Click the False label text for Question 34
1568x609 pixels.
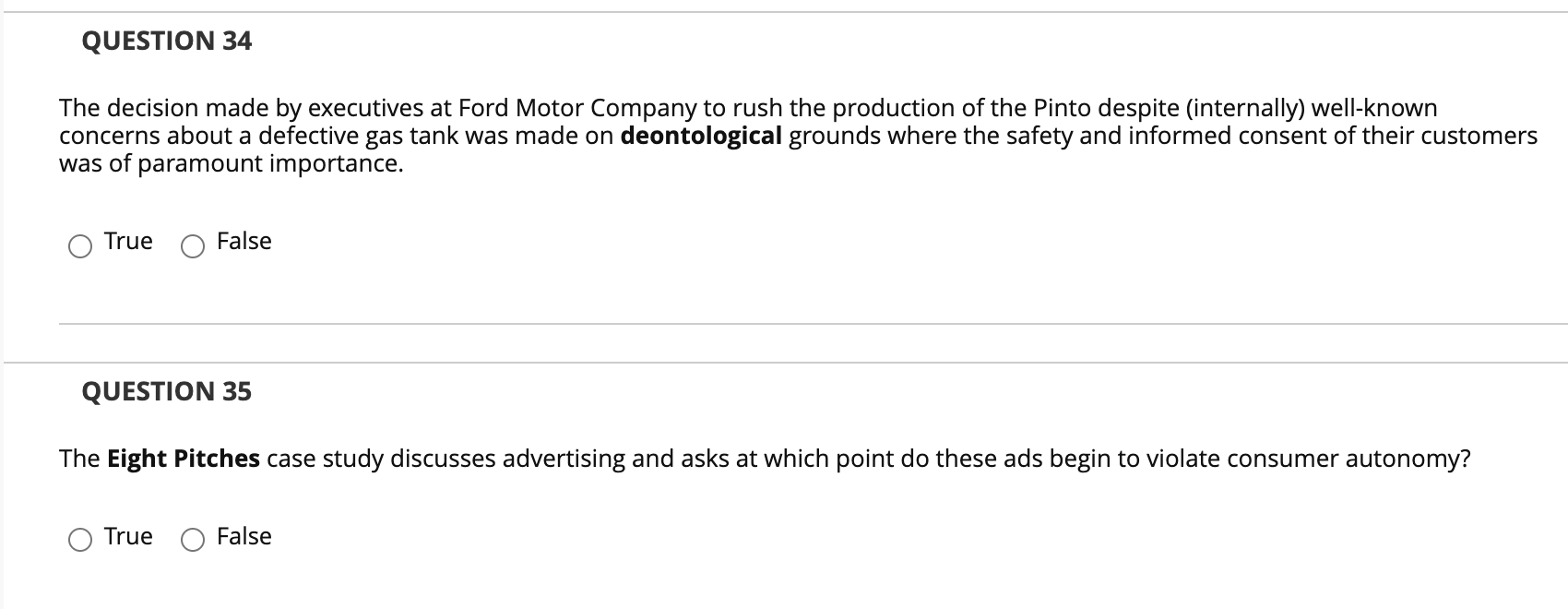pos(244,241)
